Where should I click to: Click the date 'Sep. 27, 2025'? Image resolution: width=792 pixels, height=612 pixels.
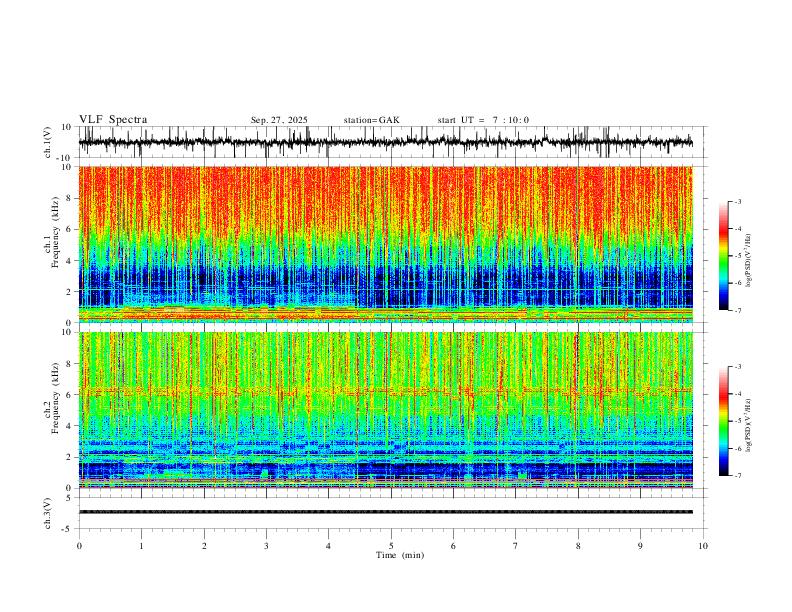[279, 120]
